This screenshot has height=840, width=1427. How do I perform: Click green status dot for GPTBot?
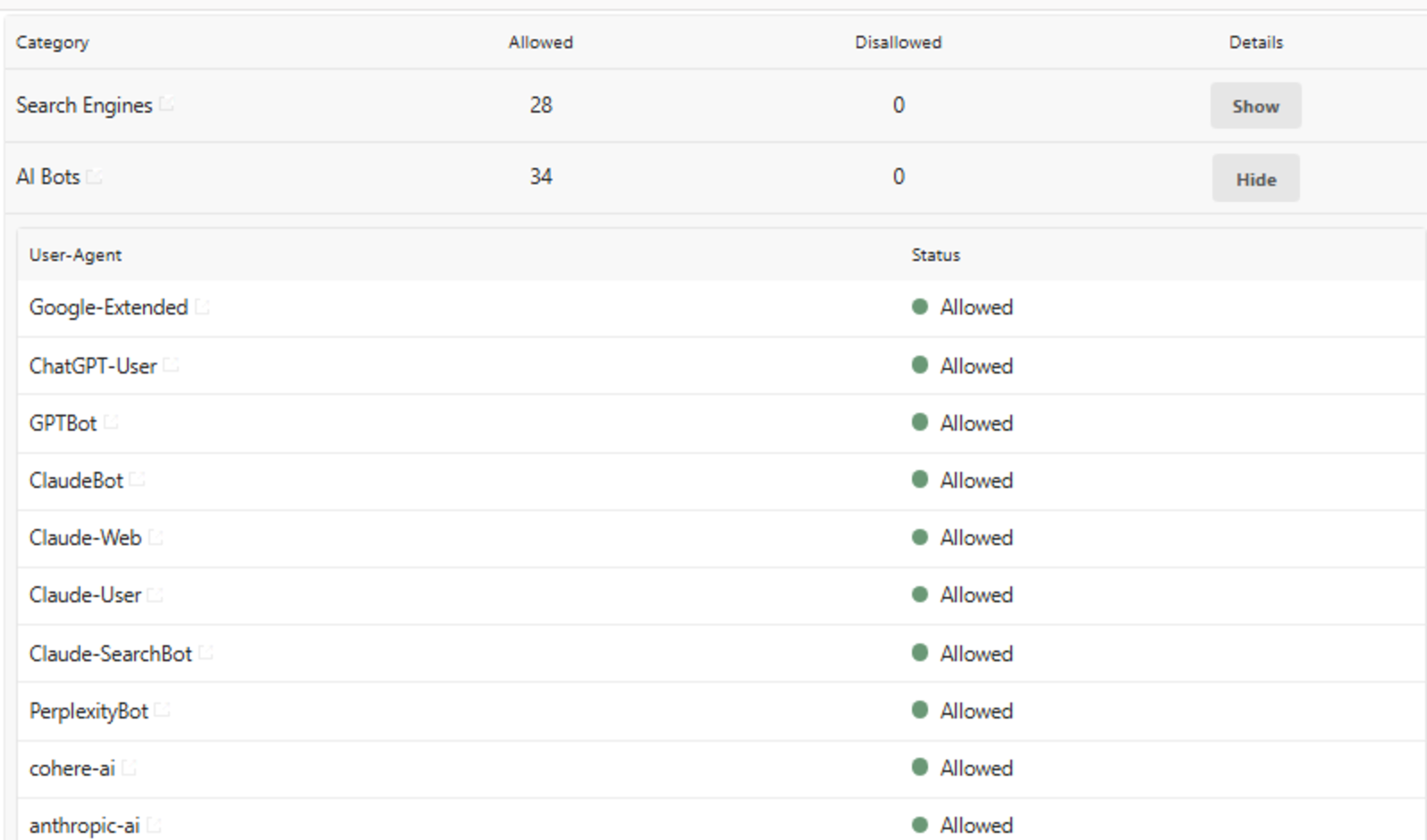click(919, 422)
